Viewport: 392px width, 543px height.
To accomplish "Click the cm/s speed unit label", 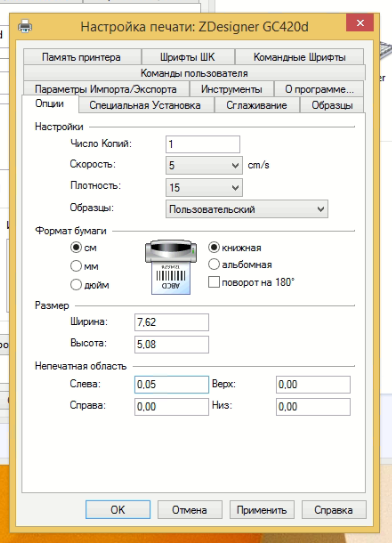I will coord(259,165).
